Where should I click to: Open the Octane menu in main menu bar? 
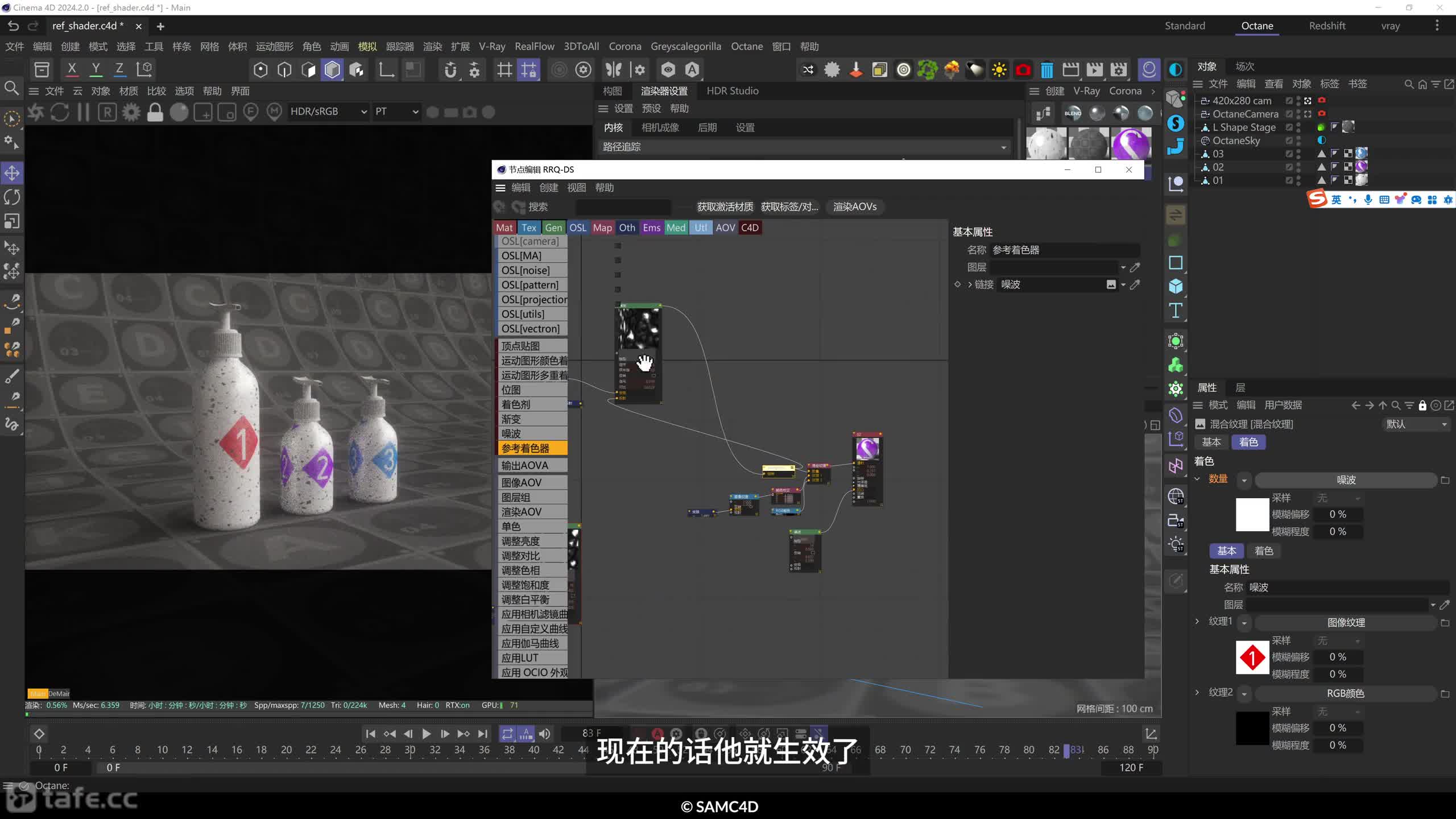746,47
